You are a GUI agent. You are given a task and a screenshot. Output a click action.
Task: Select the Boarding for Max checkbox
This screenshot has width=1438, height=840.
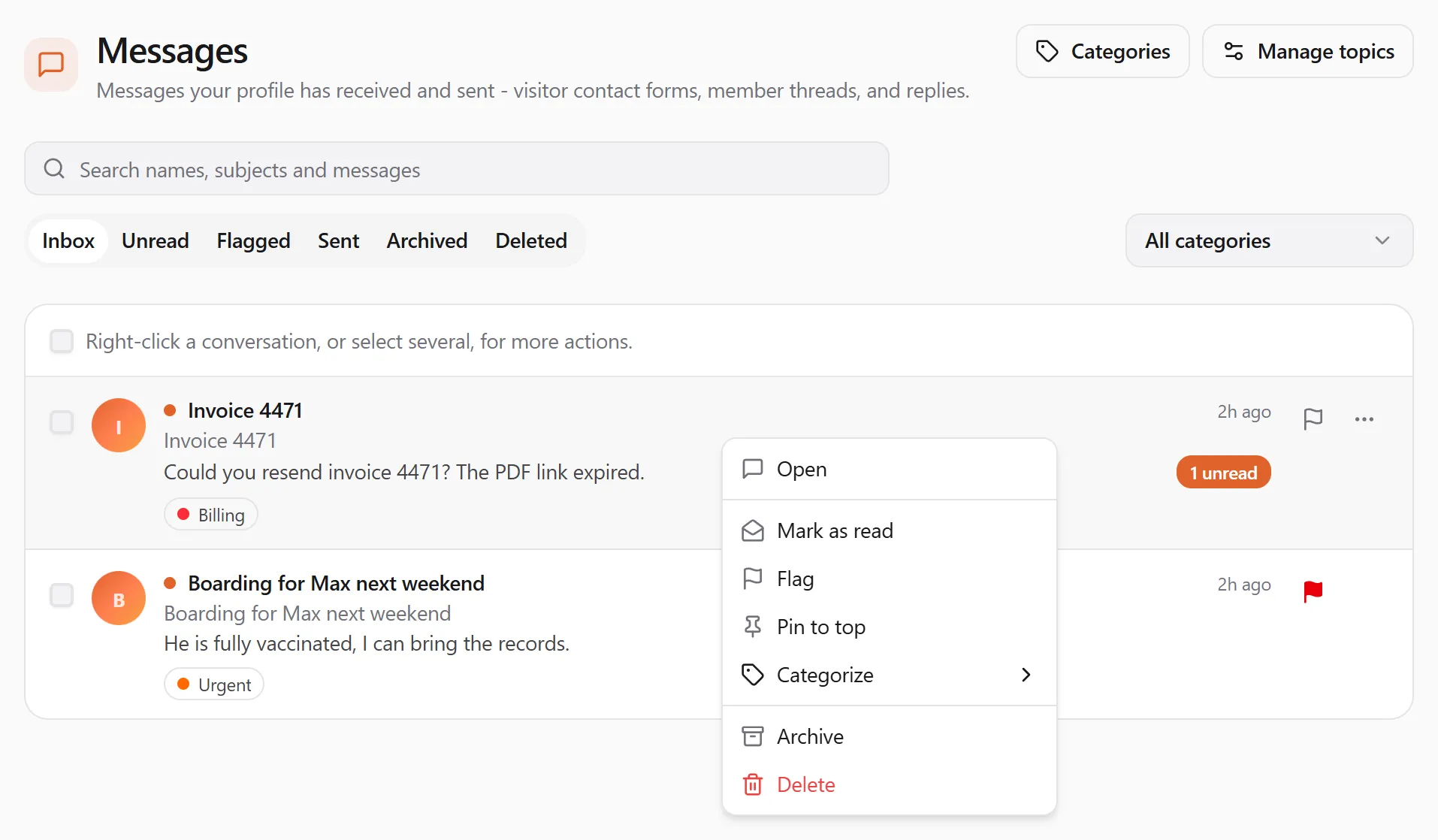coord(62,595)
